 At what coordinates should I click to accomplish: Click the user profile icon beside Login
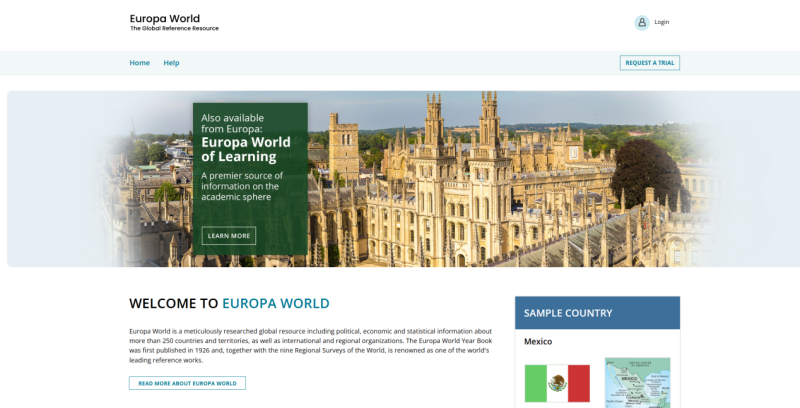[642, 22]
